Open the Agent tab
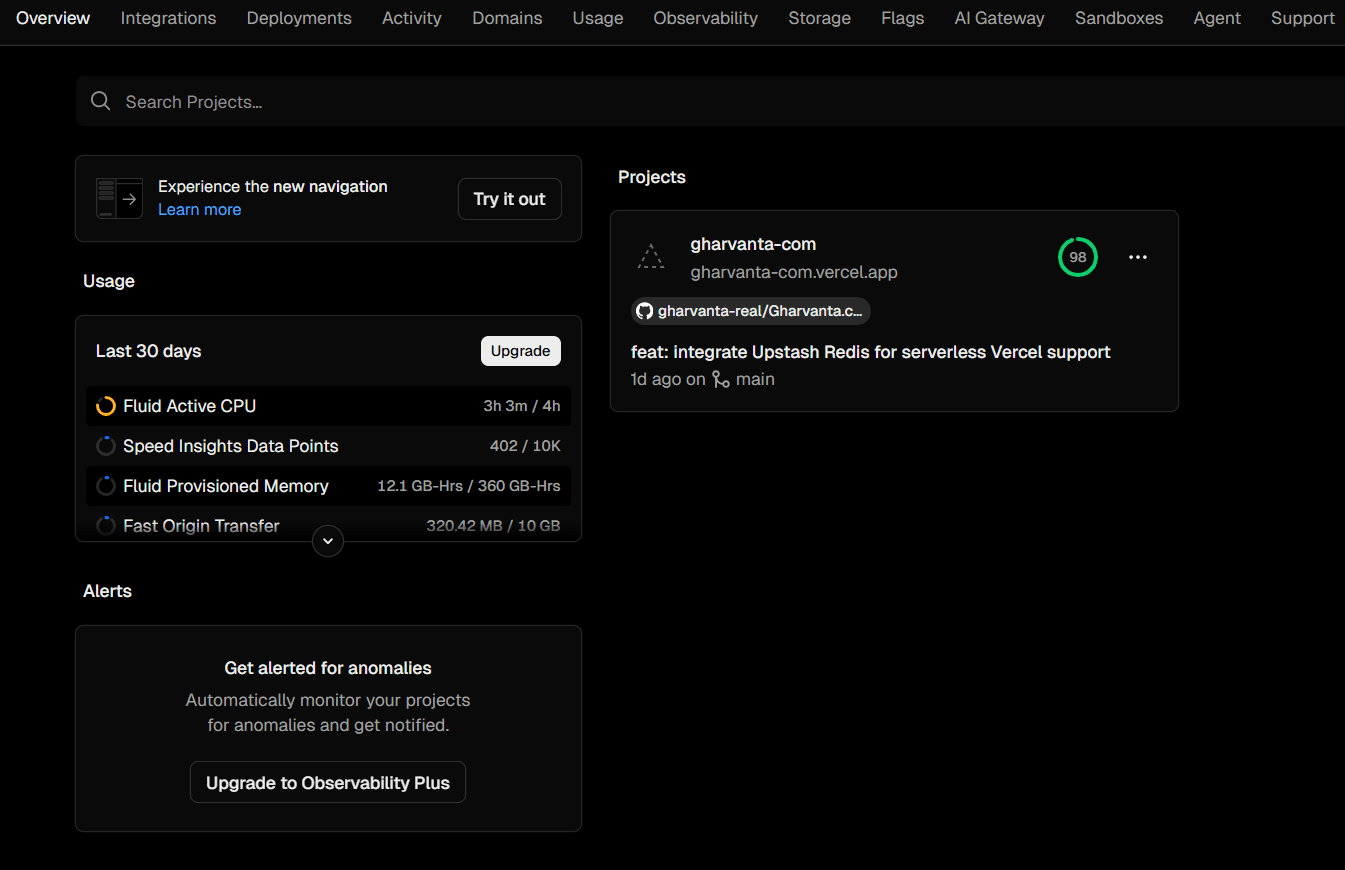 [x=1217, y=18]
